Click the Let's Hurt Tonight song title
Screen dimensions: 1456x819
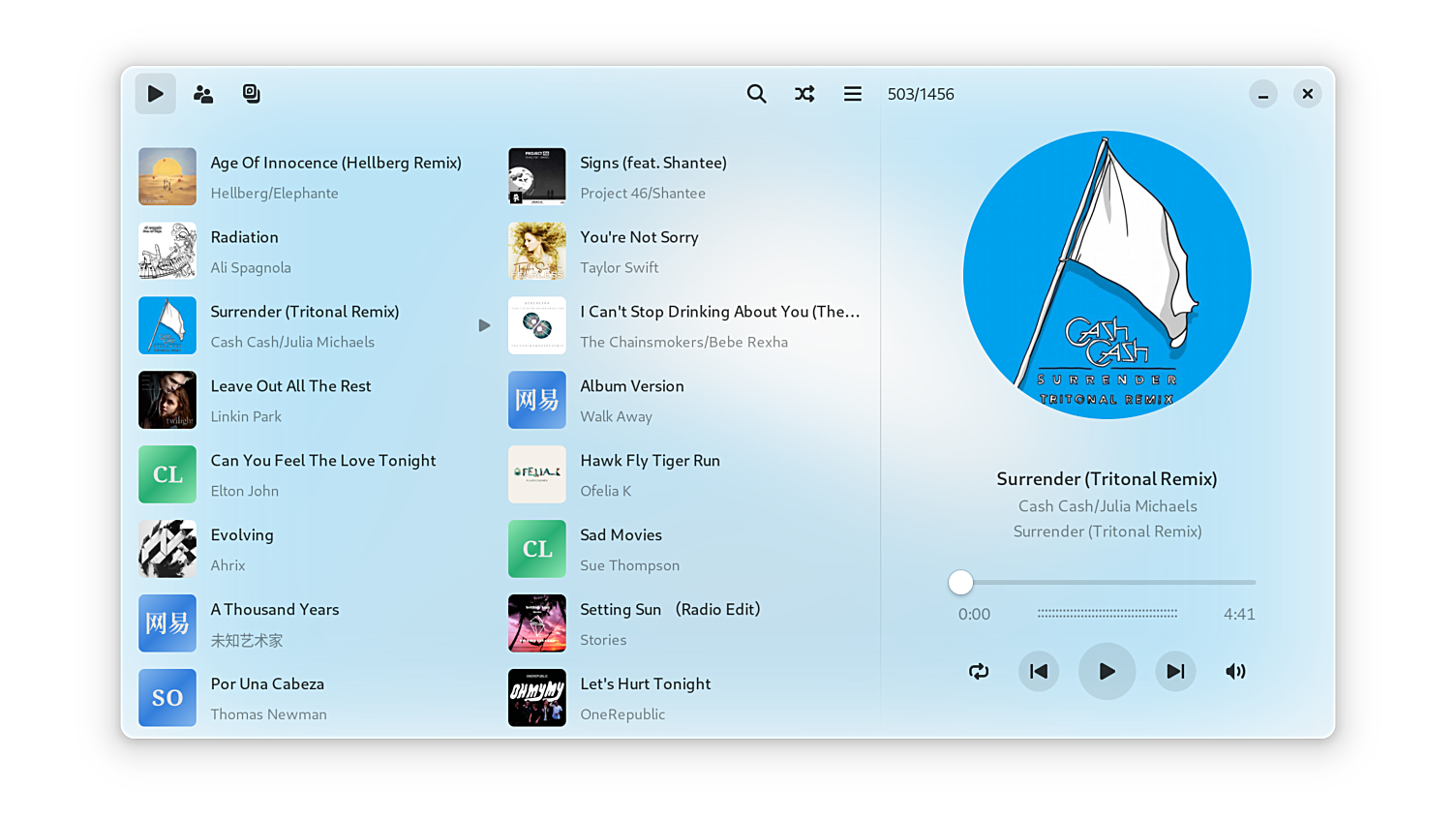645,683
